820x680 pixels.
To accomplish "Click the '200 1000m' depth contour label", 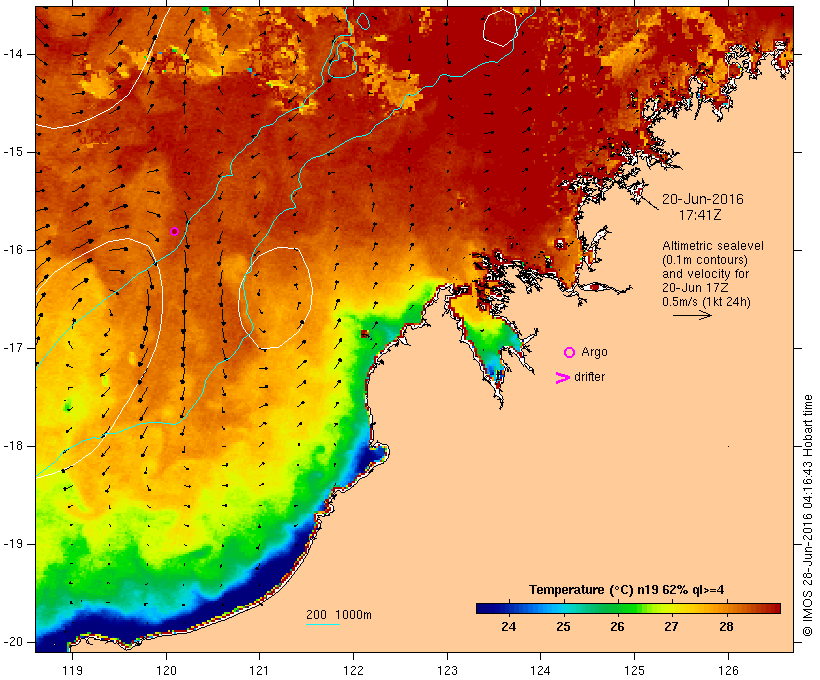I will [x=339, y=615].
